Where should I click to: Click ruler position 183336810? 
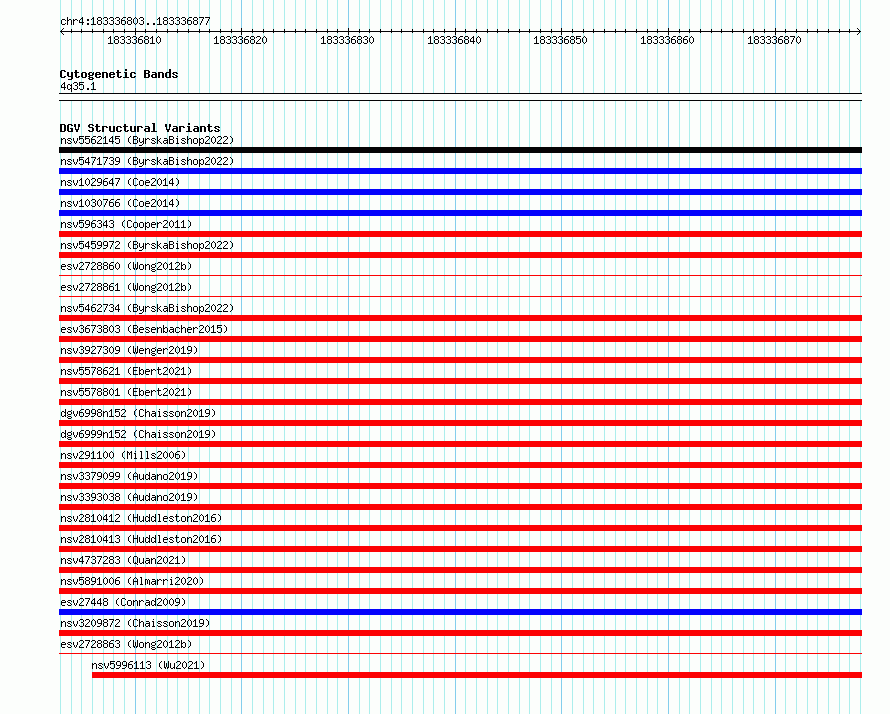pyautogui.click(x=135, y=40)
